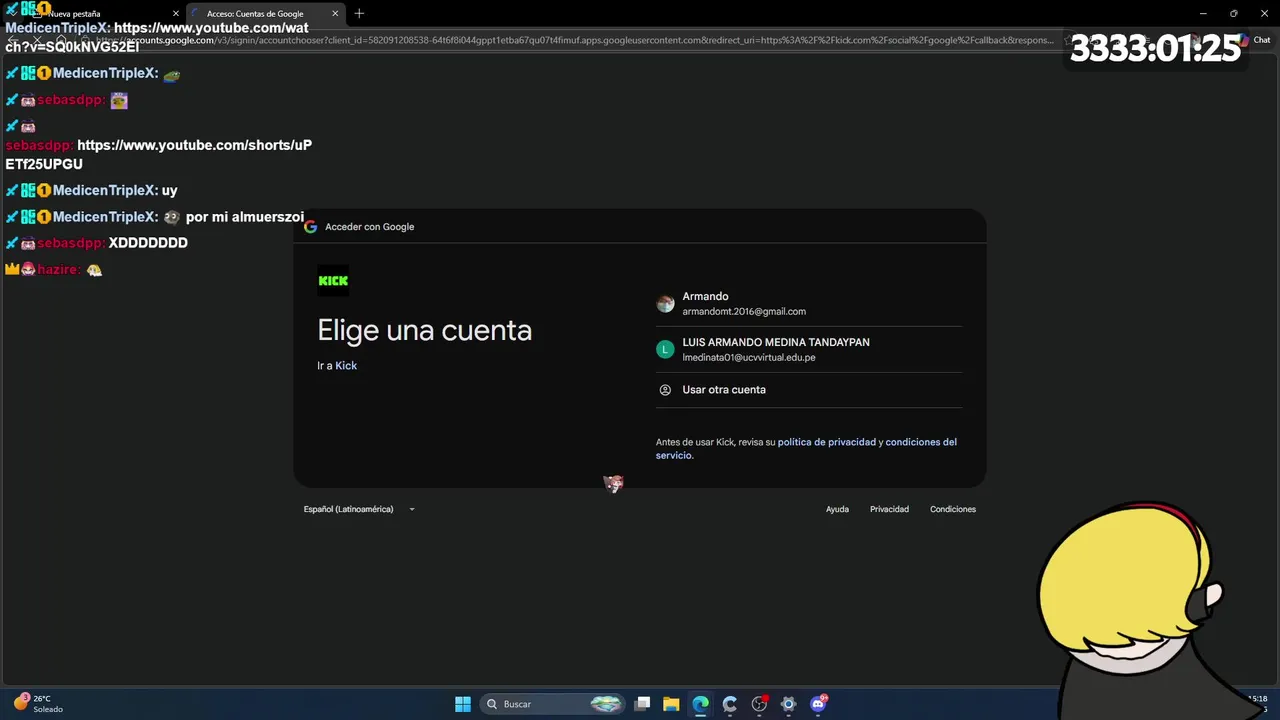The height and width of the screenshot is (720, 1280).
Task: Open the OBS Studio taskbar icon
Action: 759,704
